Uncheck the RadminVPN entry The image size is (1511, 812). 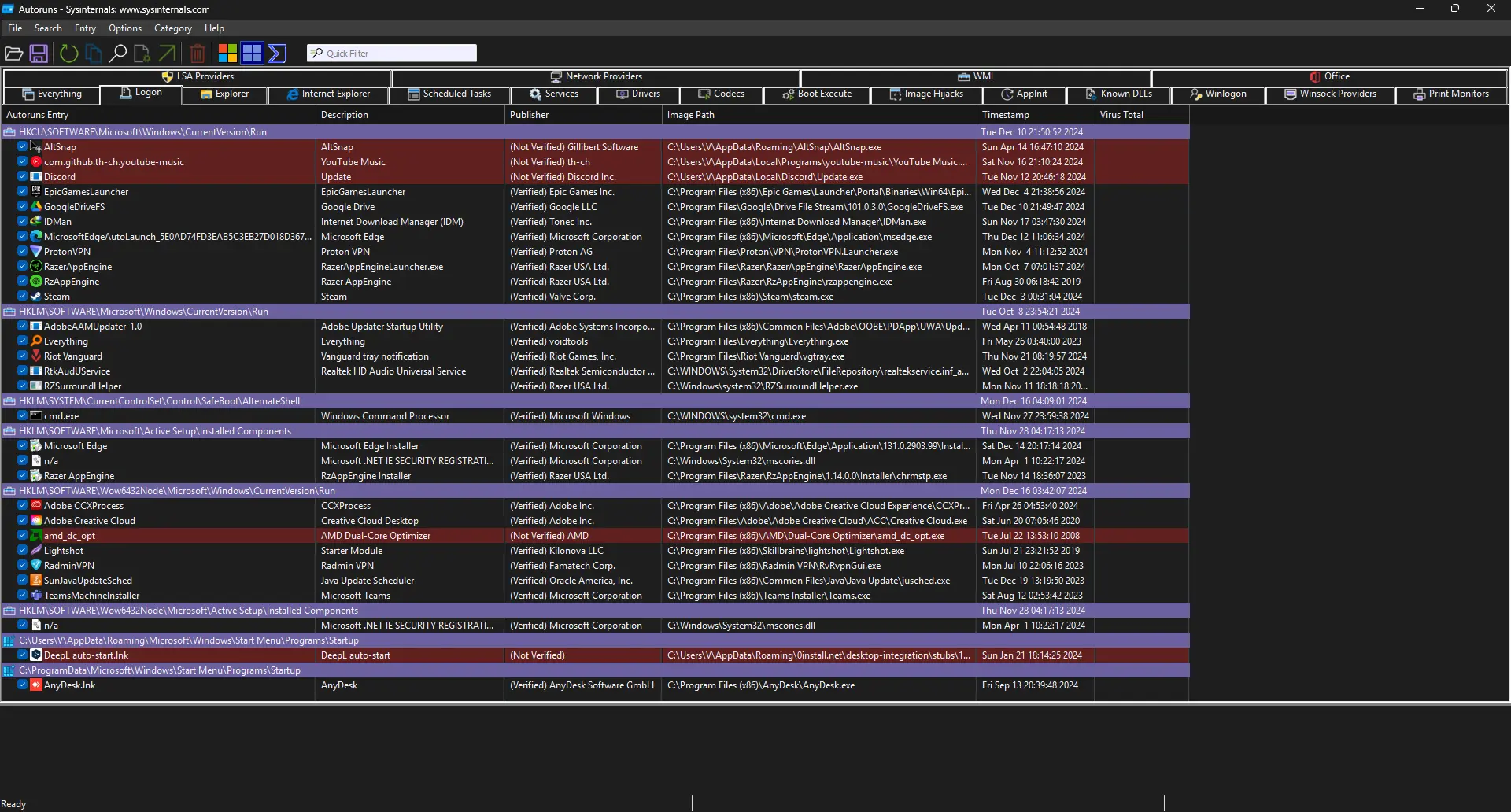(x=23, y=566)
